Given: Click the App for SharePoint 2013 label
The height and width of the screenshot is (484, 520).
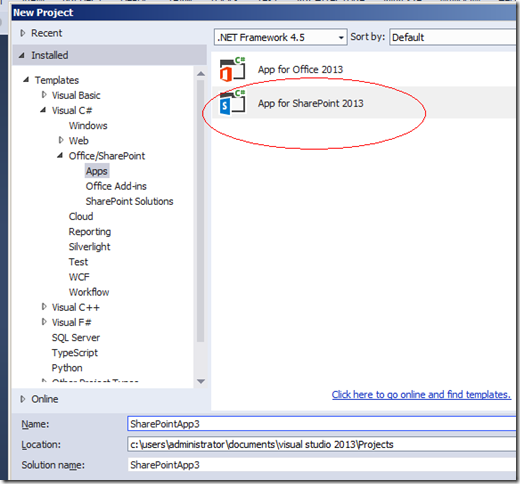Looking at the screenshot, I should [x=310, y=103].
